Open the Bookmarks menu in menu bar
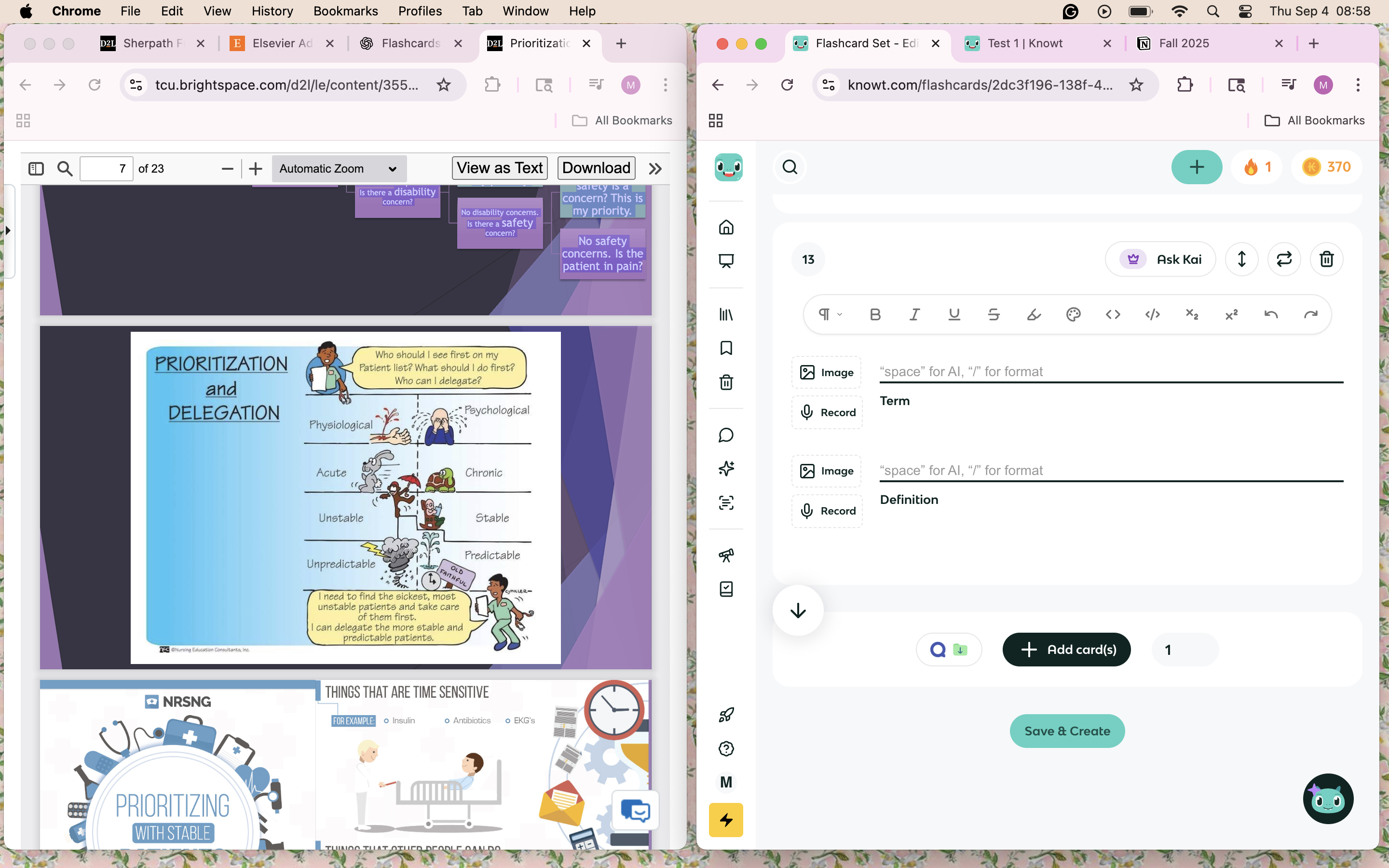Screen dimensions: 1389x868 (x=345, y=11)
